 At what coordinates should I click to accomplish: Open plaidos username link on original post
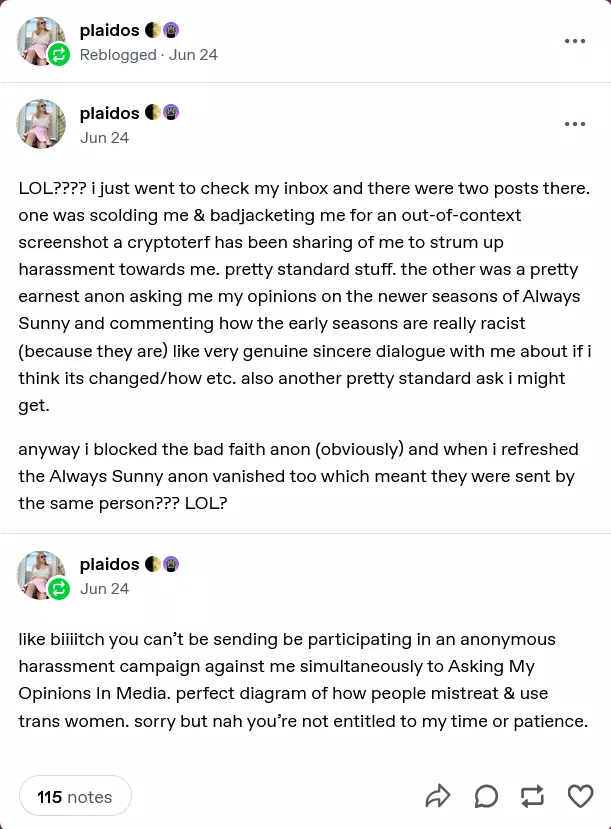pos(109,113)
